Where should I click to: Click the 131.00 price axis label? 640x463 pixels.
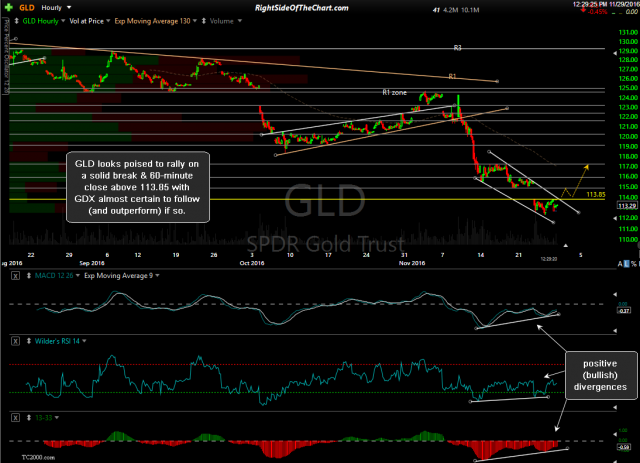(x=628, y=32)
